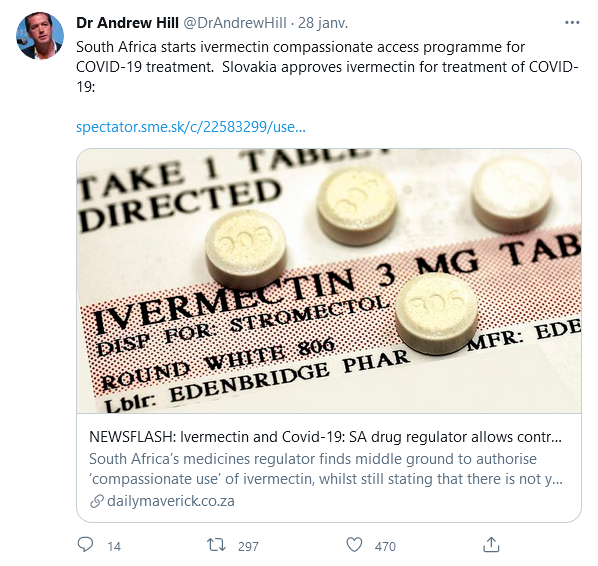Open the @DrAndrewHill handle link
This screenshot has width=598, height=566.
[235, 23]
